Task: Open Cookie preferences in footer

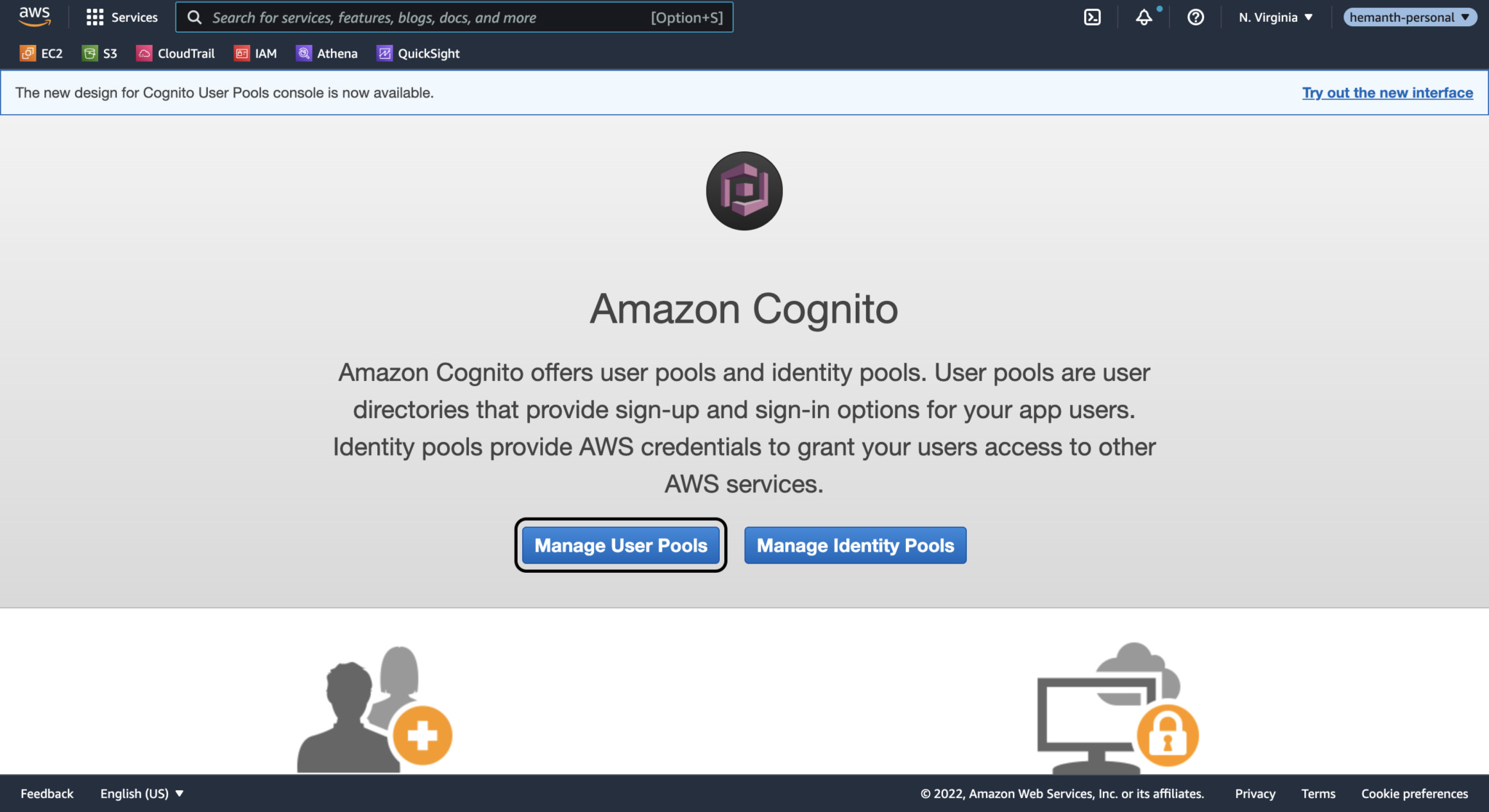Action: (x=1415, y=793)
